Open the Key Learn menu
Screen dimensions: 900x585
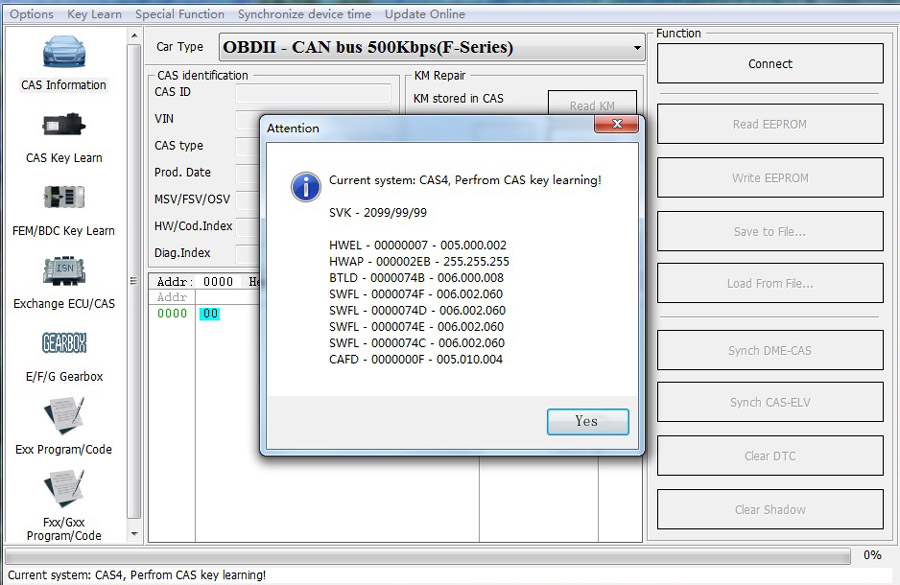[x=94, y=14]
